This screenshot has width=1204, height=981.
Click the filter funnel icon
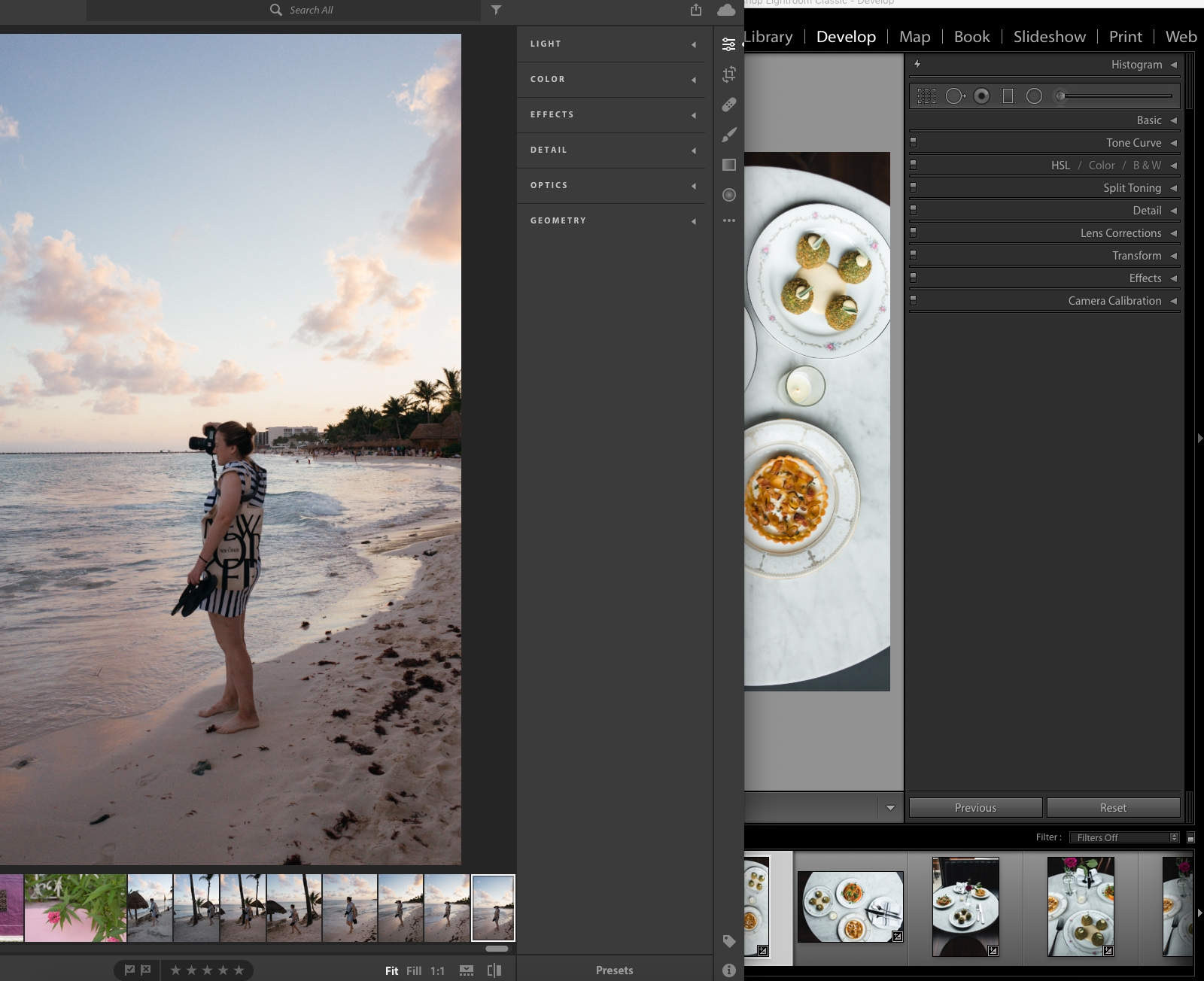pyautogui.click(x=496, y=10)
